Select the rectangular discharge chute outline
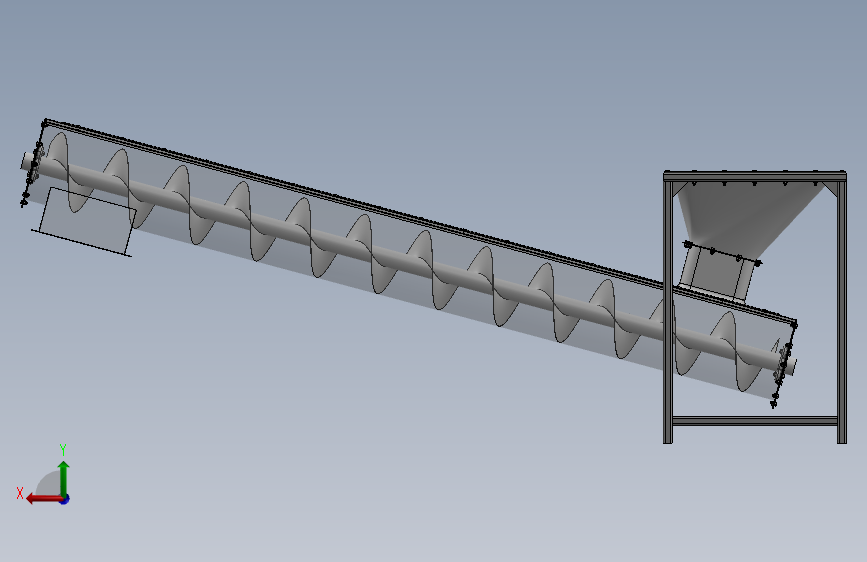Image resolution: width=867 pixels, height=562 pixels. 84,221
